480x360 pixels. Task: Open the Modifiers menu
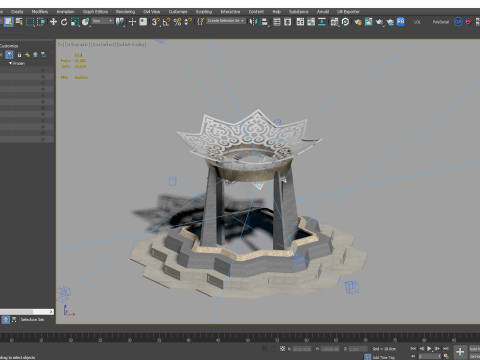(40, 12)
